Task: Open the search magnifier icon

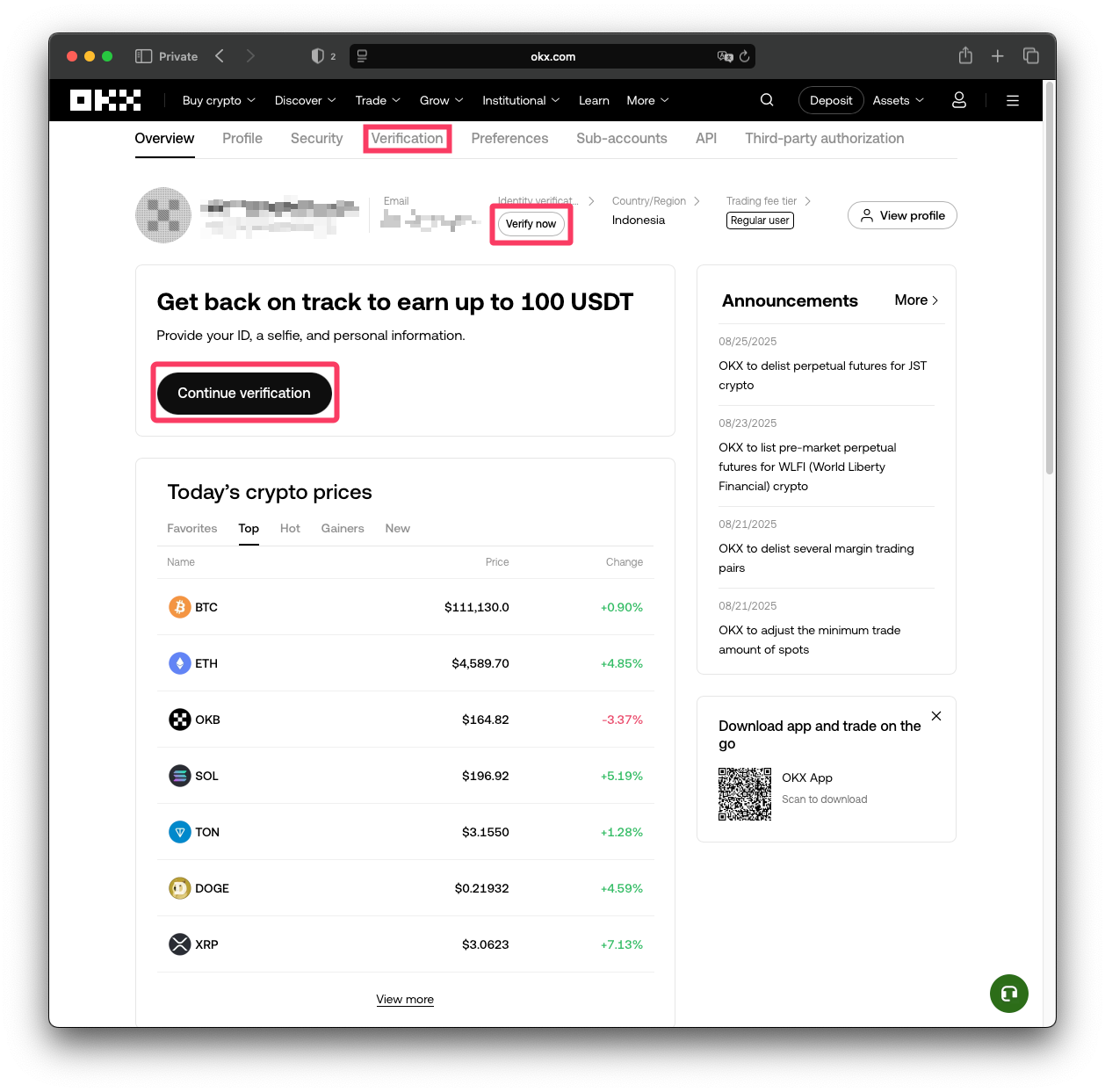Action: pyautogui.click(x=767, y=100)
